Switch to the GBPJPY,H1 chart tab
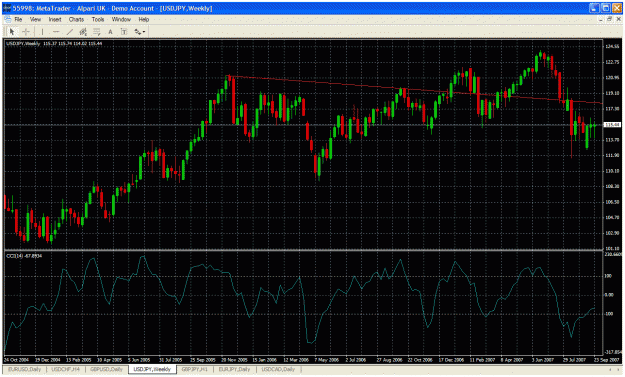 (x=195, y=369)
